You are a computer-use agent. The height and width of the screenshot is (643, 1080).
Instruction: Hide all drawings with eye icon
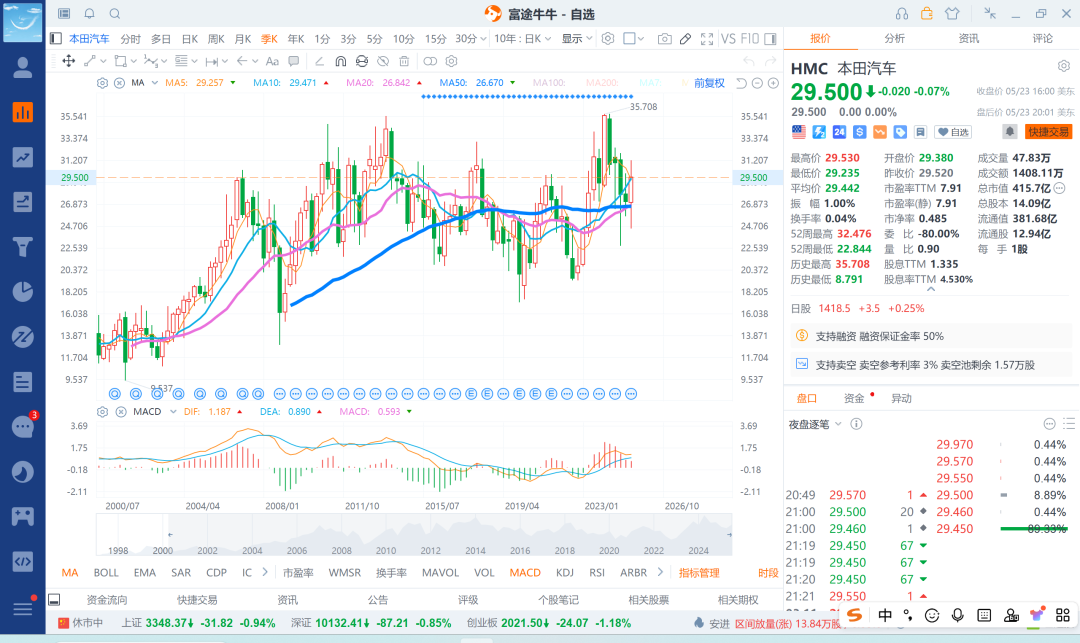point(383,61)
